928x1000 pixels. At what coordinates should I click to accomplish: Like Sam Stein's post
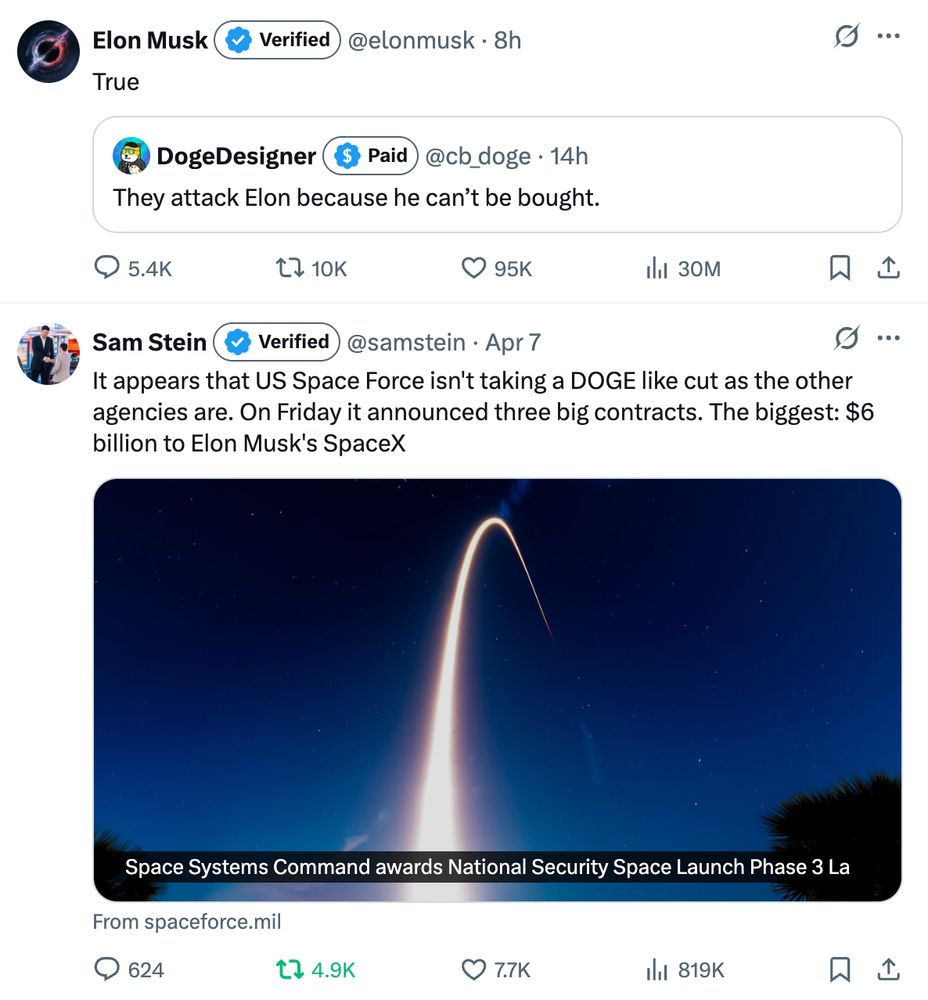[x=474, y=969]
